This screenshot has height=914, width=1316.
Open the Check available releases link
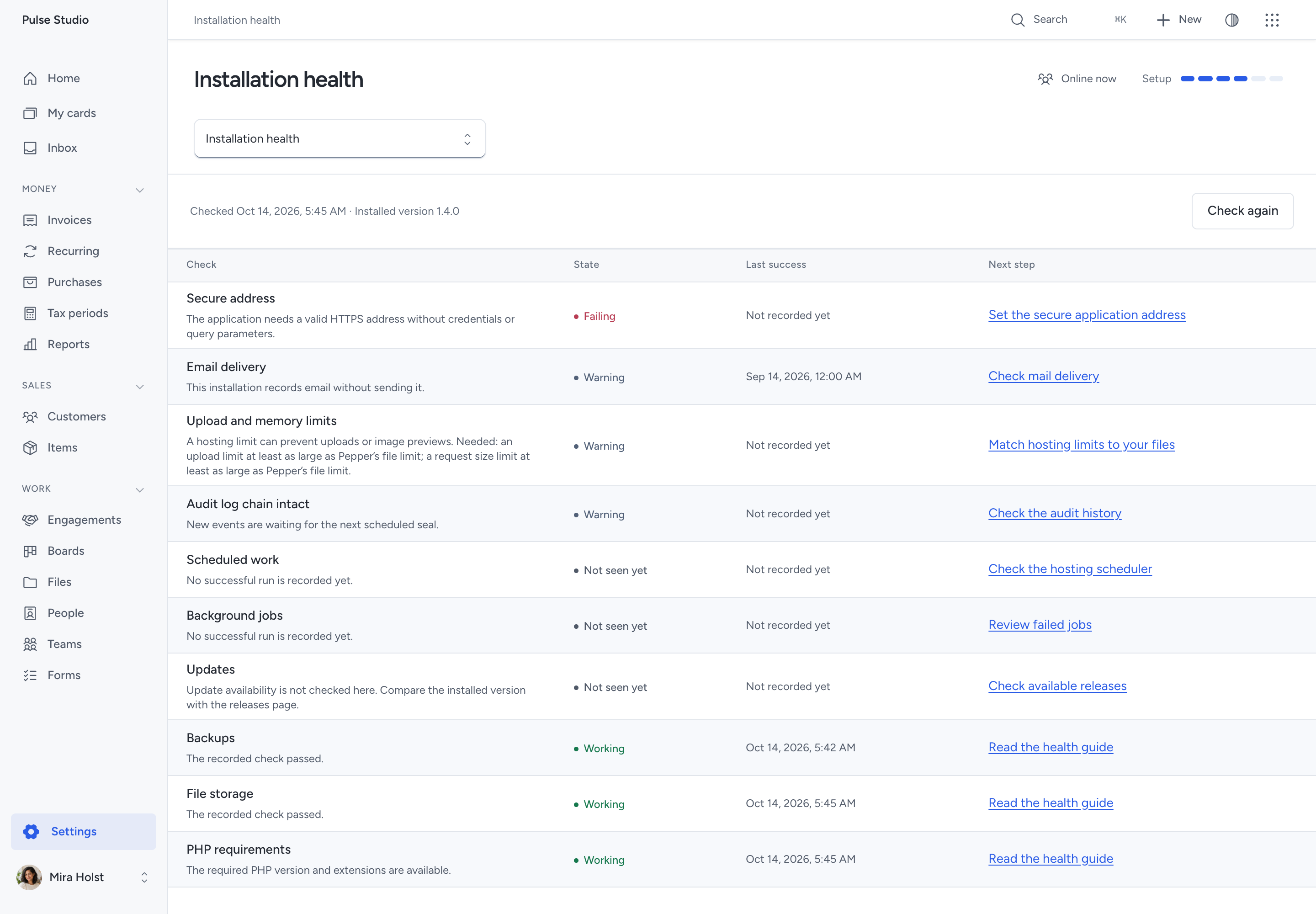tap(1057, 686)
